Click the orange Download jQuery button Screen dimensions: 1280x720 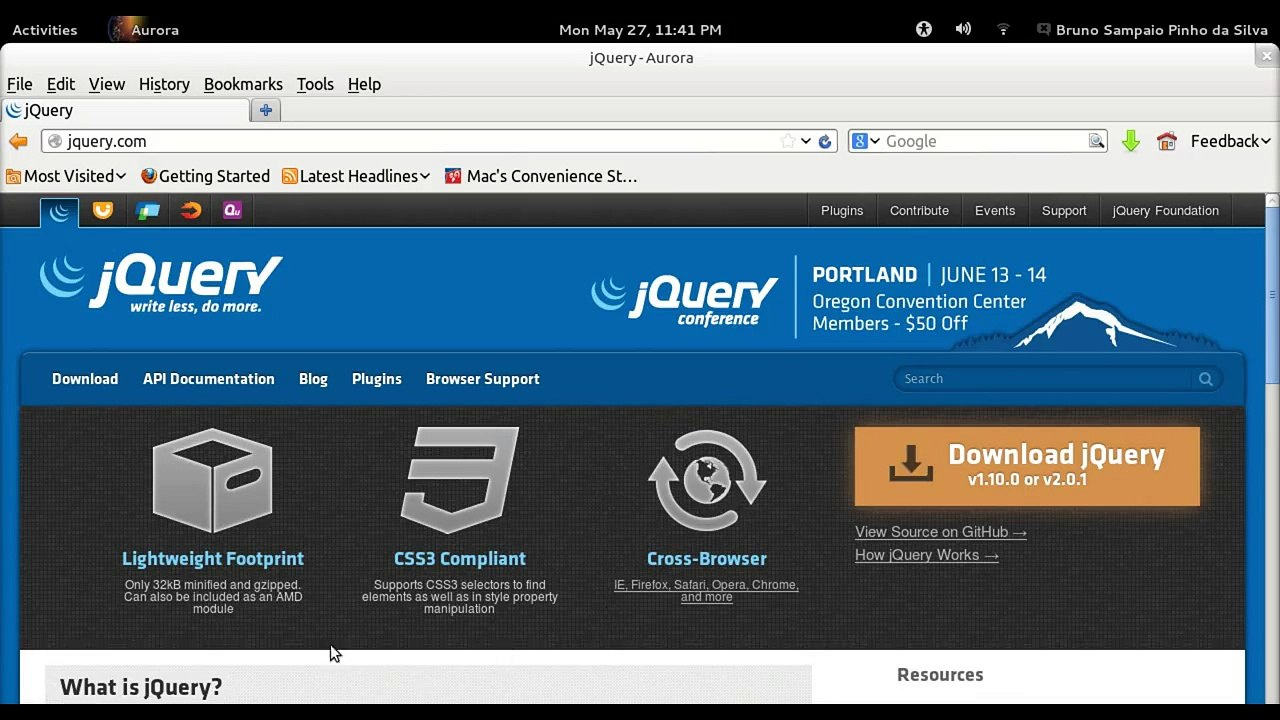pos(1027,466)
